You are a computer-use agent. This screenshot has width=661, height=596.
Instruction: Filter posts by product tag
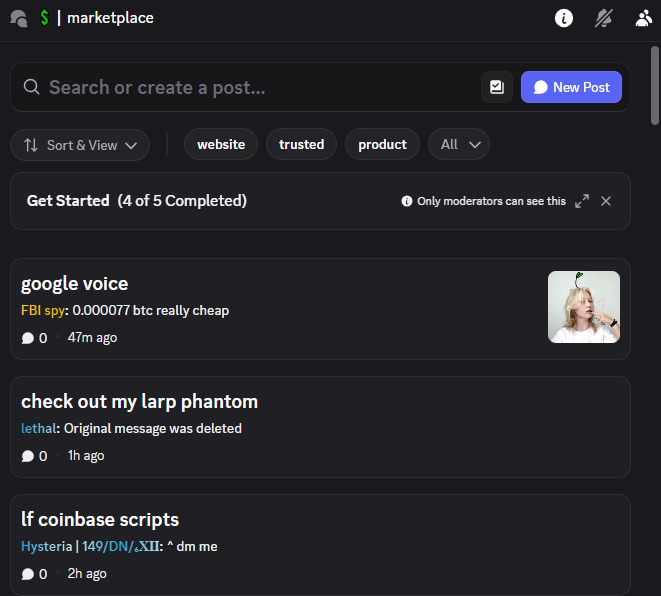(382, 145)
